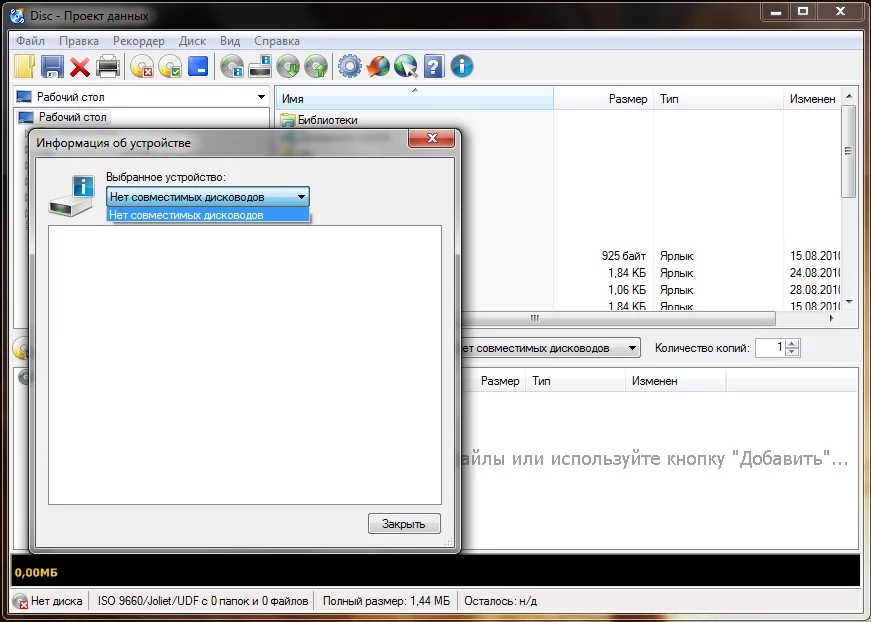This screenshot has width=871, height=622.
Task: Click the burning disc icon with red X
Action: pyautogui.click(x=142, y=67)
